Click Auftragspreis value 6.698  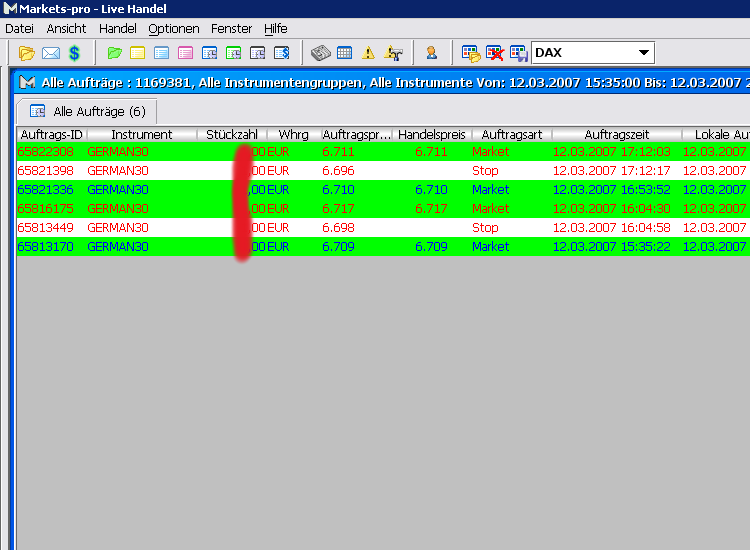click(338, 228)
